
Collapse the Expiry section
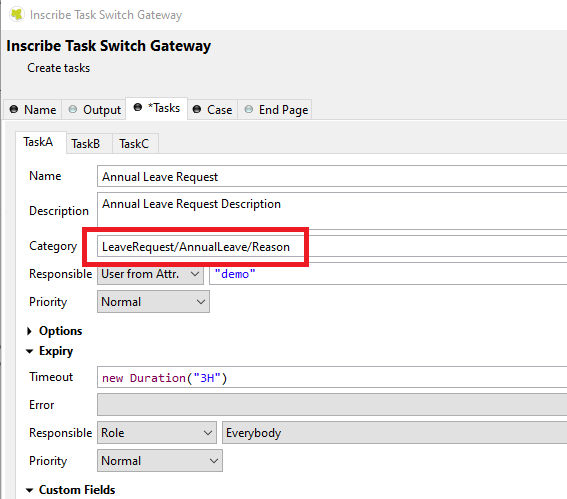tap(50, 351)
